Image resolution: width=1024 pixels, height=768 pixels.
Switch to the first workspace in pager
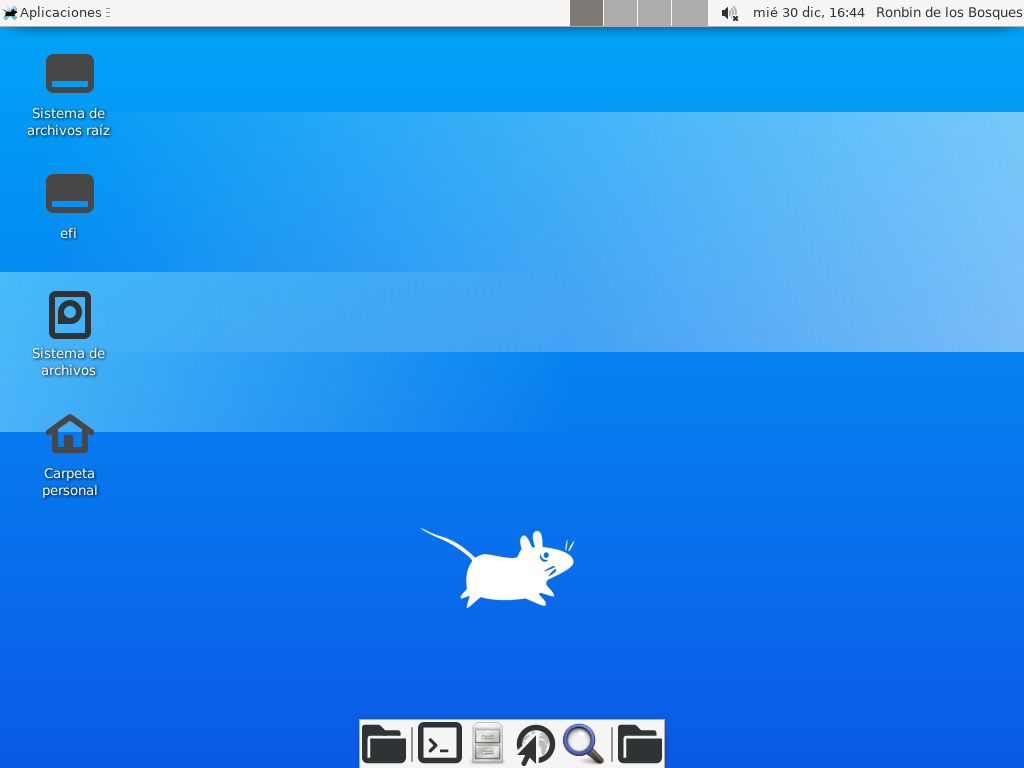tap(586, 13)
